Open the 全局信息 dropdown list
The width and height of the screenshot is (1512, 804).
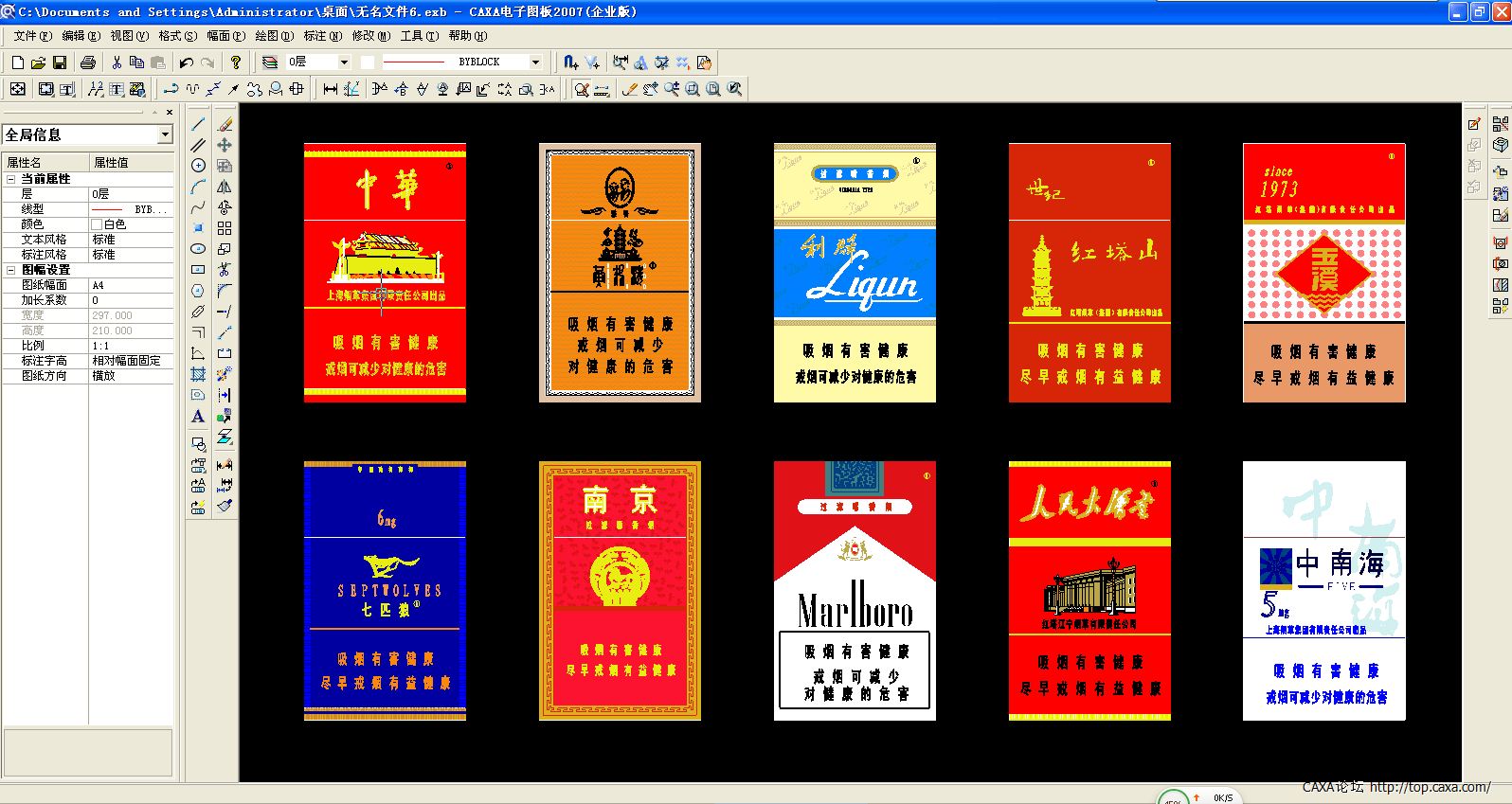(165, 134)
